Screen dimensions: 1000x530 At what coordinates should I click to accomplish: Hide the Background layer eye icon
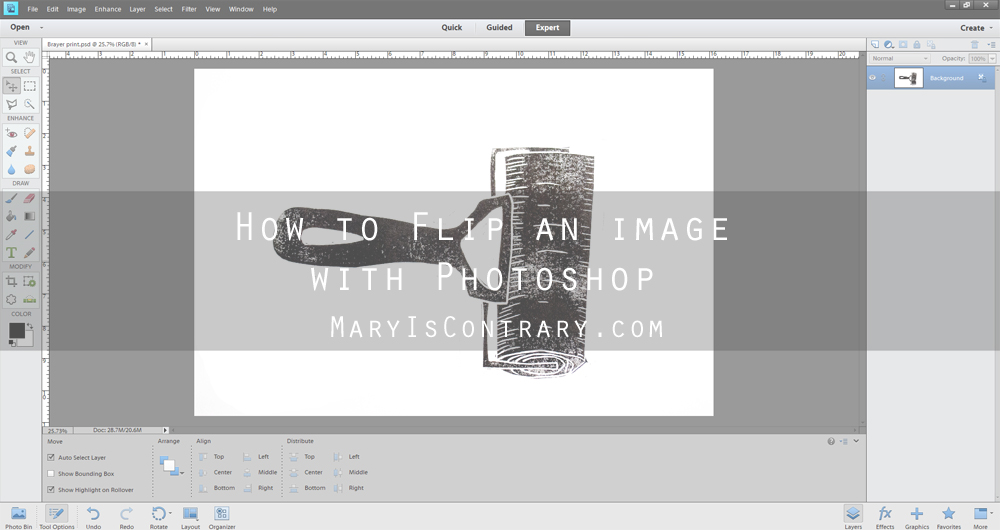point(872,78)
